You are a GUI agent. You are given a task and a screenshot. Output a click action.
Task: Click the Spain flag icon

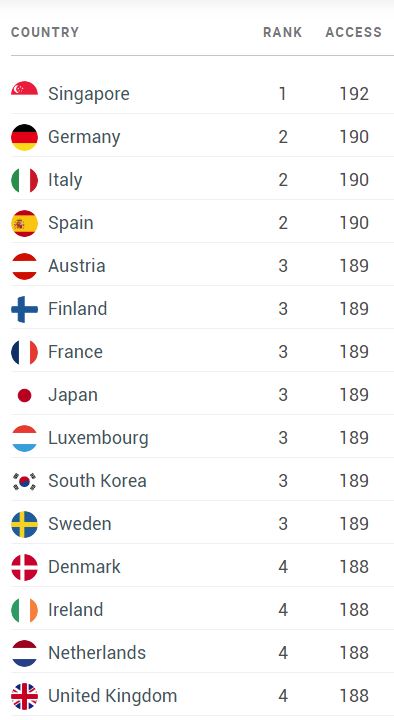click(x=24, y=223)
